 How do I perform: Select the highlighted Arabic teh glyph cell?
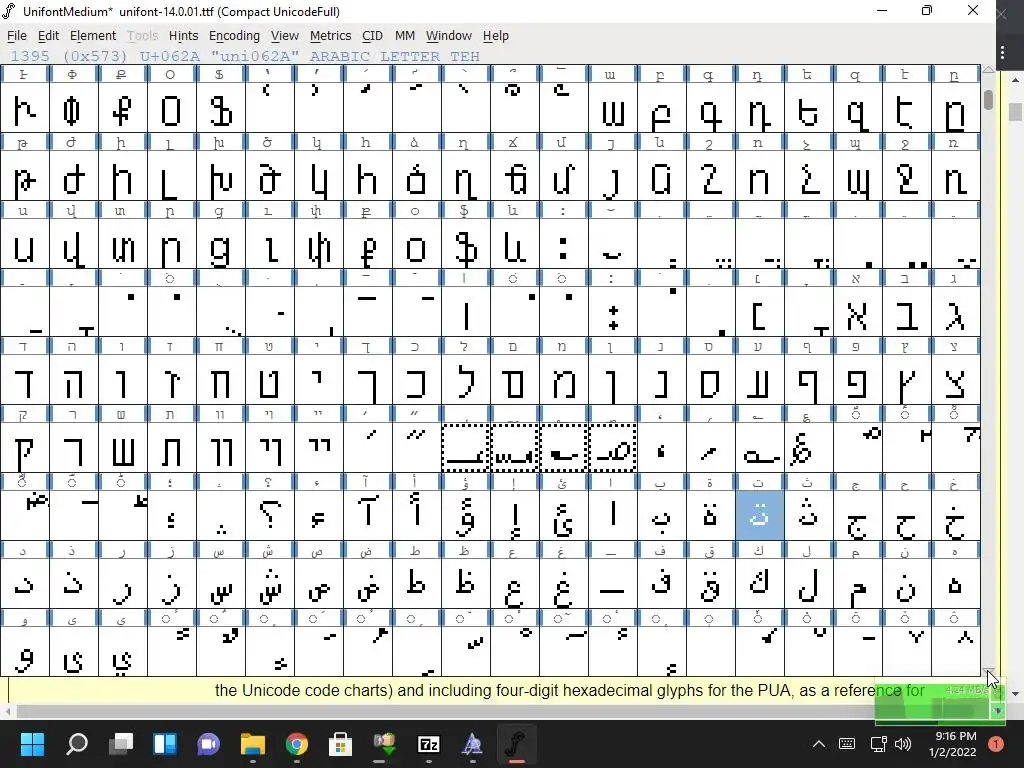[x=760, y=516]
